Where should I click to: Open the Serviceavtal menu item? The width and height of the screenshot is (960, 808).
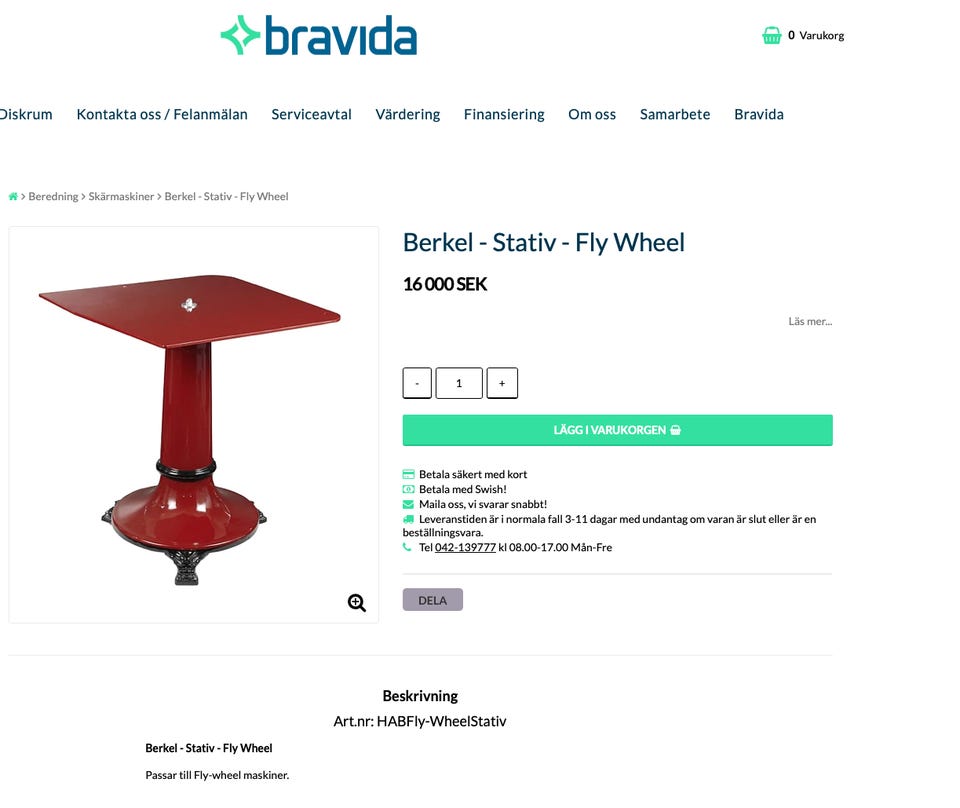311,114
